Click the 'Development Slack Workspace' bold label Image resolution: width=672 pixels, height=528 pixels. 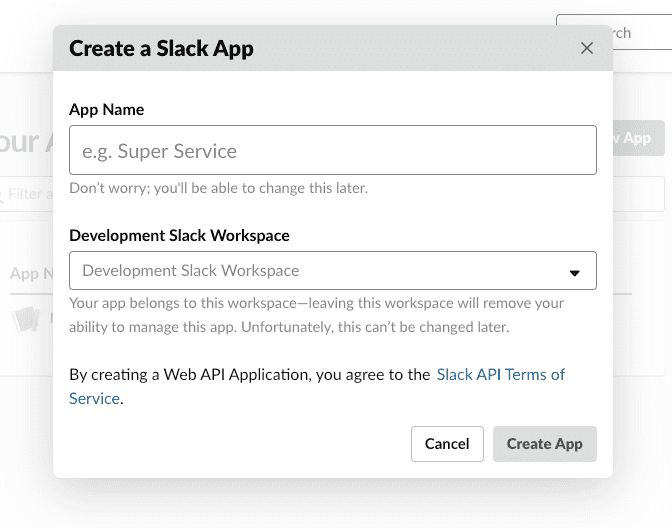179,235
